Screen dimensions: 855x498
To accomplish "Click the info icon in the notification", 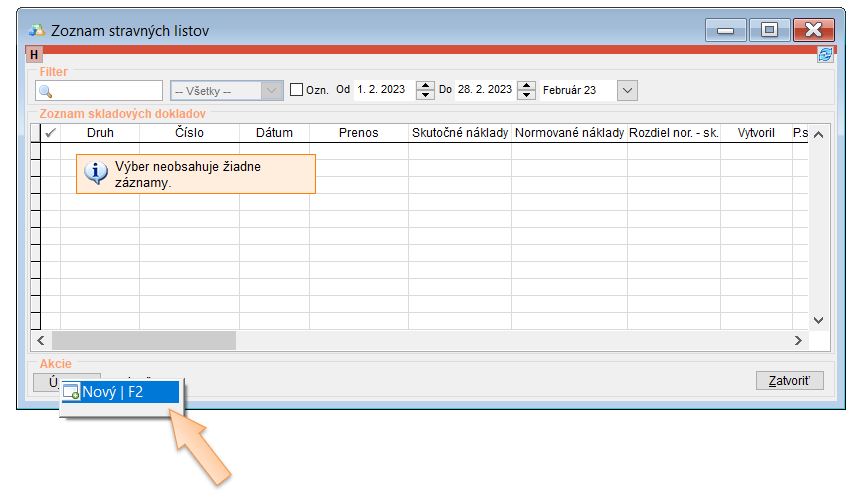I will [96, 173].
